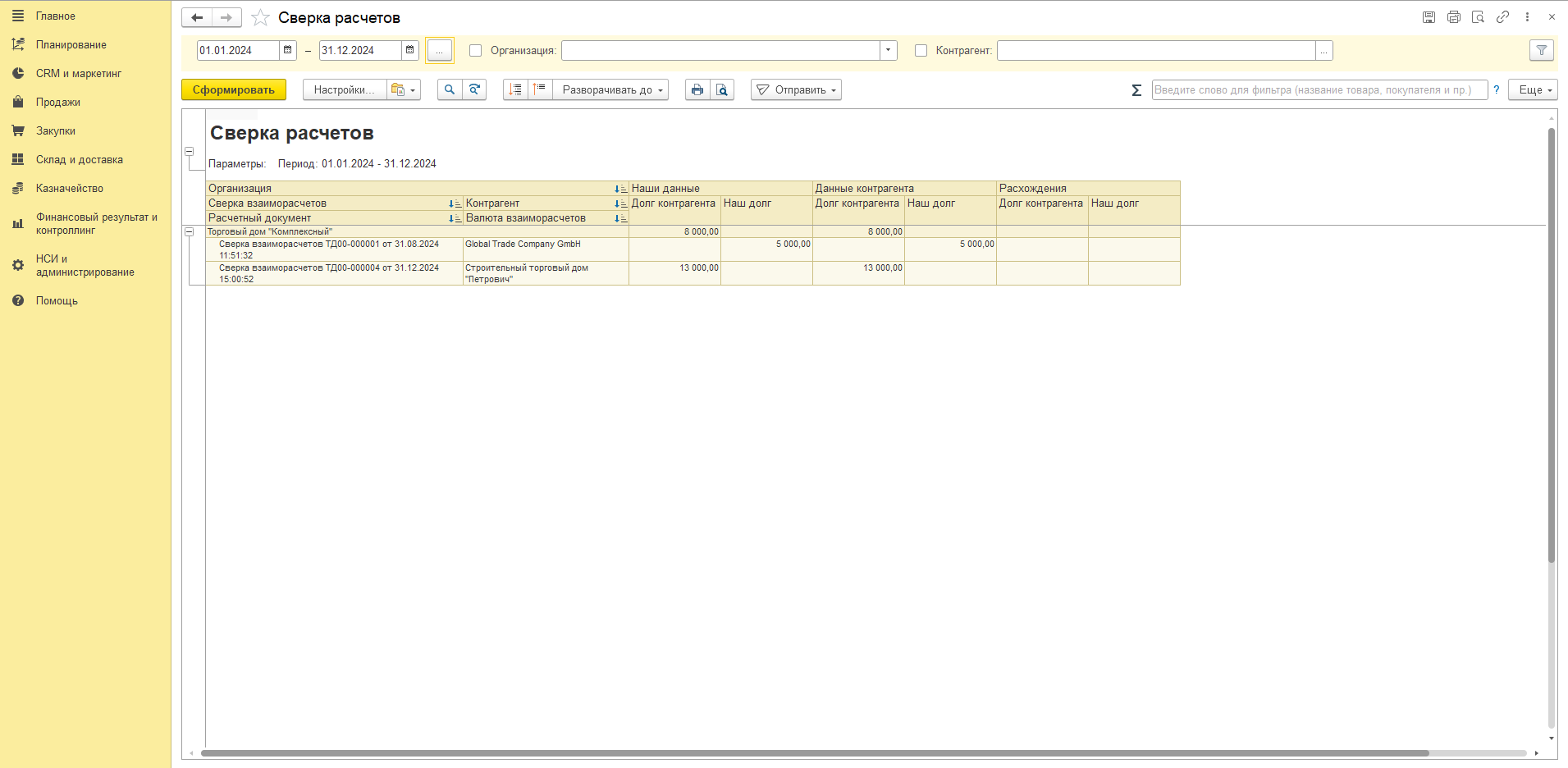Click the print icon in report toolbar
This screenshot has width=1568, height=768.
click(x=697, y=89)
